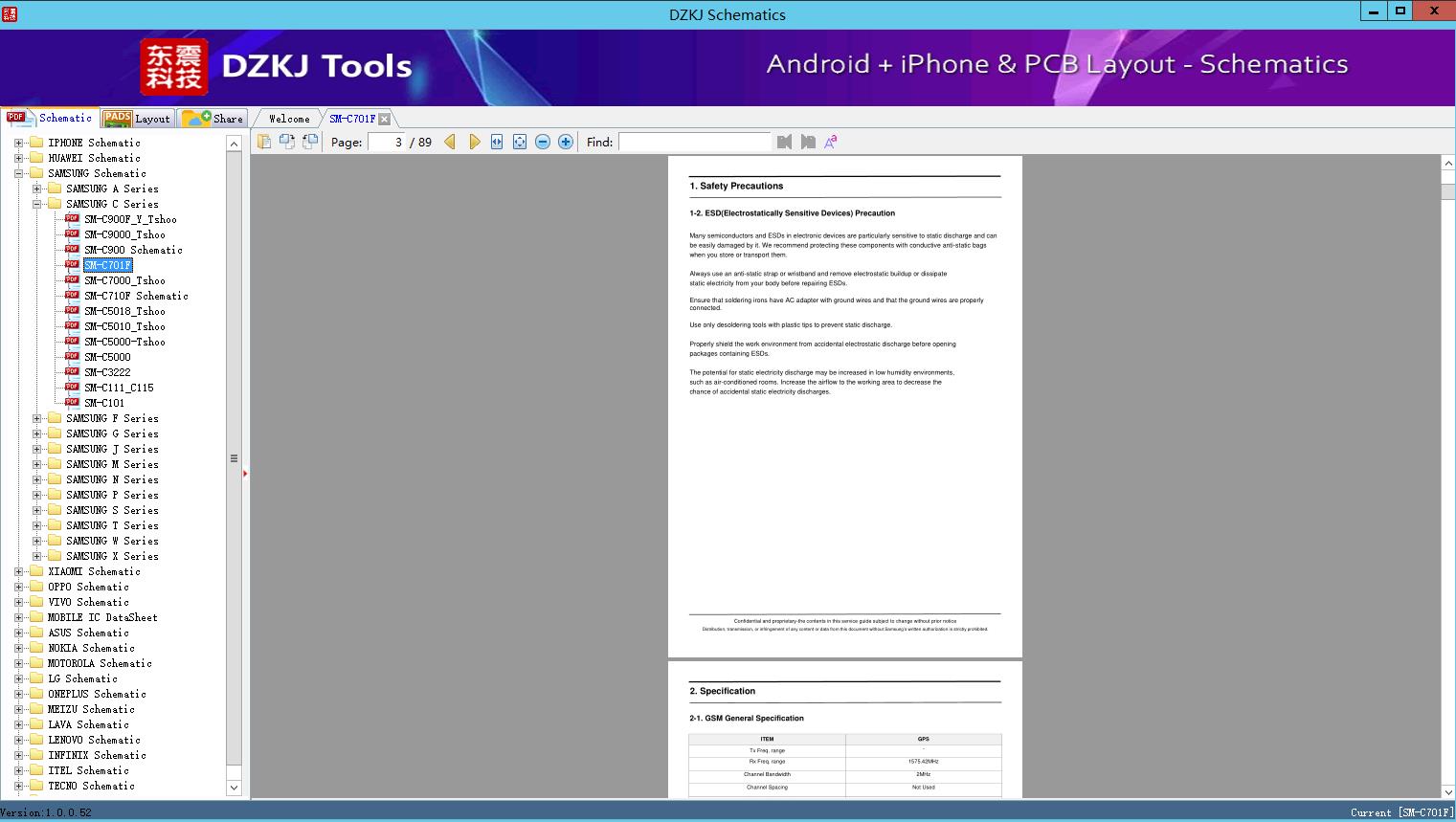Open SM-C5000-Tshoo file
Screen dimensions: 1456x822
[124, 342]
